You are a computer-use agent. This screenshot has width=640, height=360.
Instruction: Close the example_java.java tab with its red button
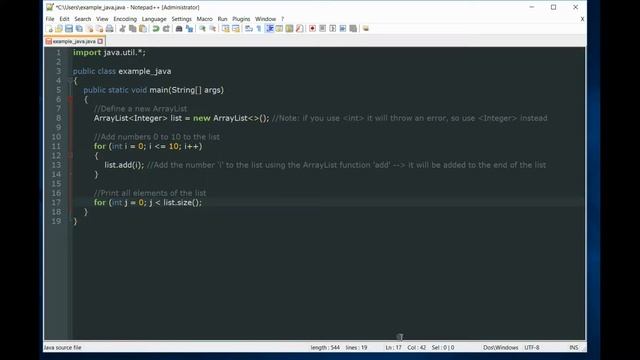pyautogui.click(x=100, y=41)
